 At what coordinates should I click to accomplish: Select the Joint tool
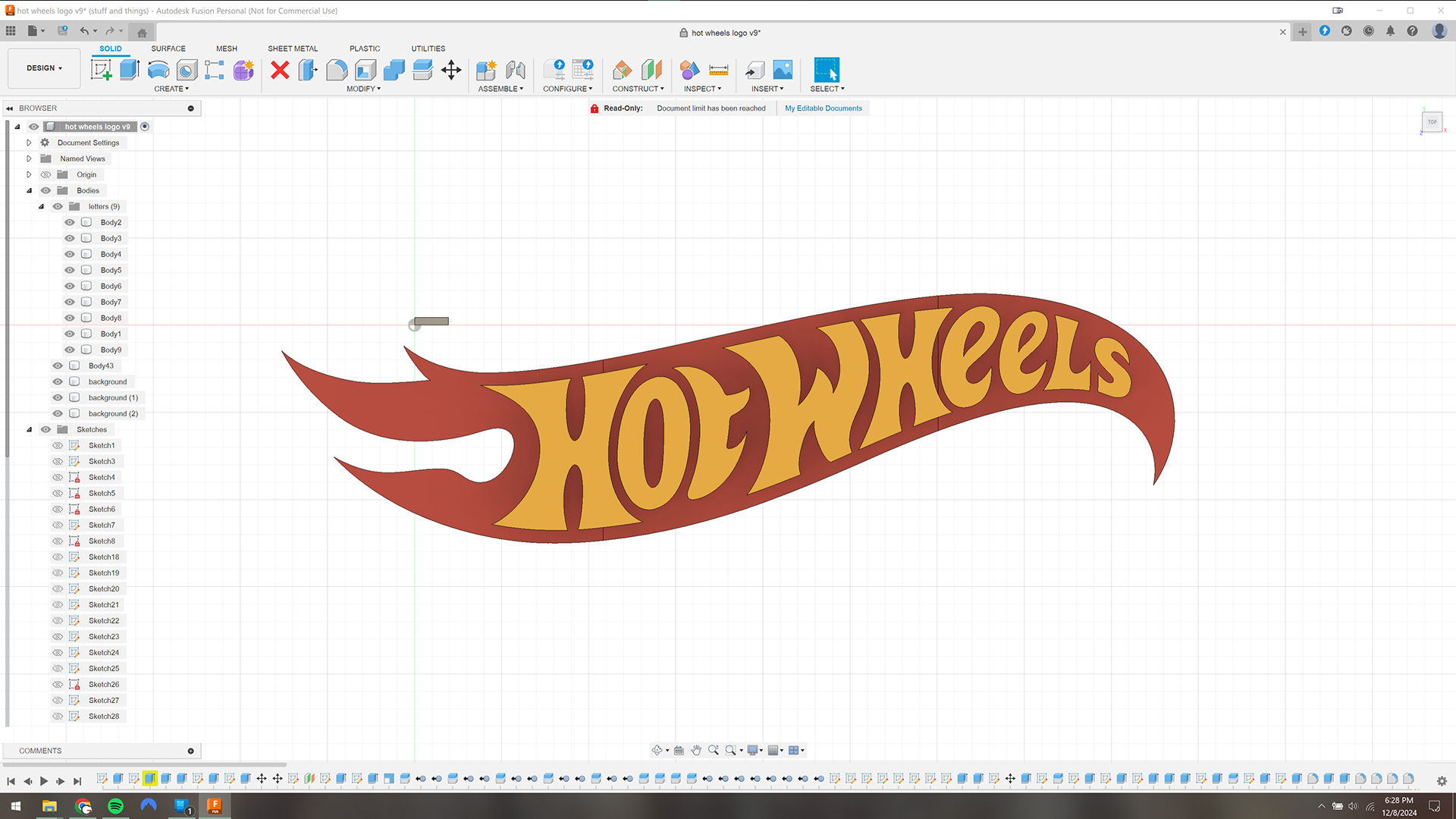click(x=516, y=70)
